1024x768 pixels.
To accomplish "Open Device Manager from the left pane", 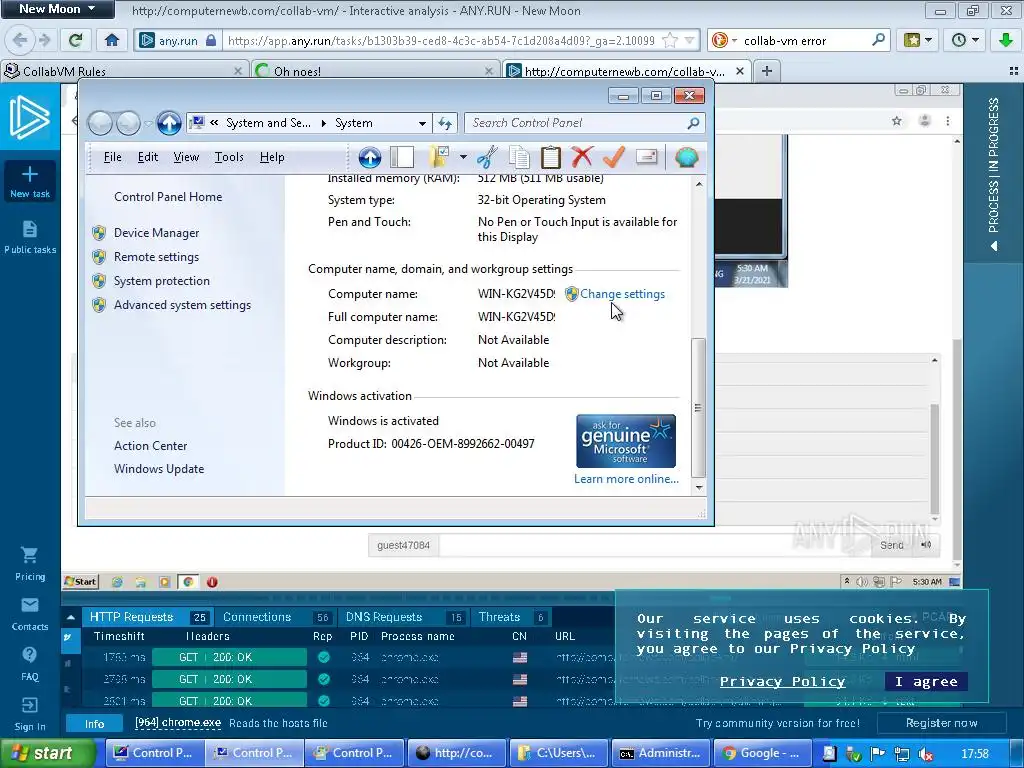I will click(156, 233).
